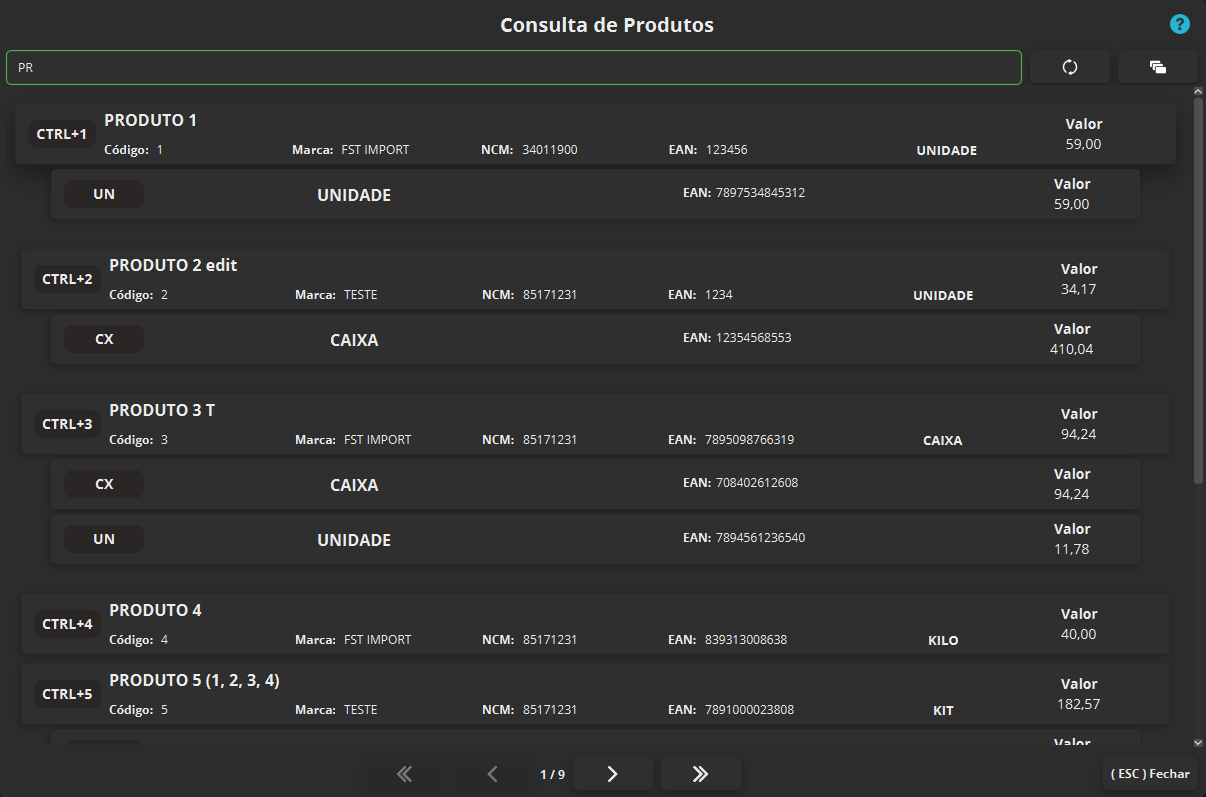Viewport: 1206px width, 797px height.
Task: Click scrollbar up arrow at top
Action: tap(1198, 92)
